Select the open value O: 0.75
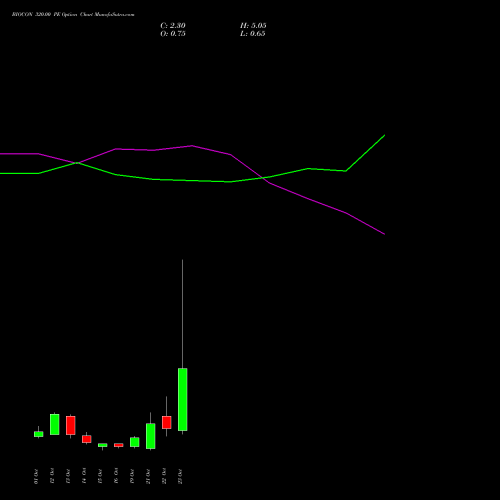The height and width of the screenshot is (500, 500). 173,34
